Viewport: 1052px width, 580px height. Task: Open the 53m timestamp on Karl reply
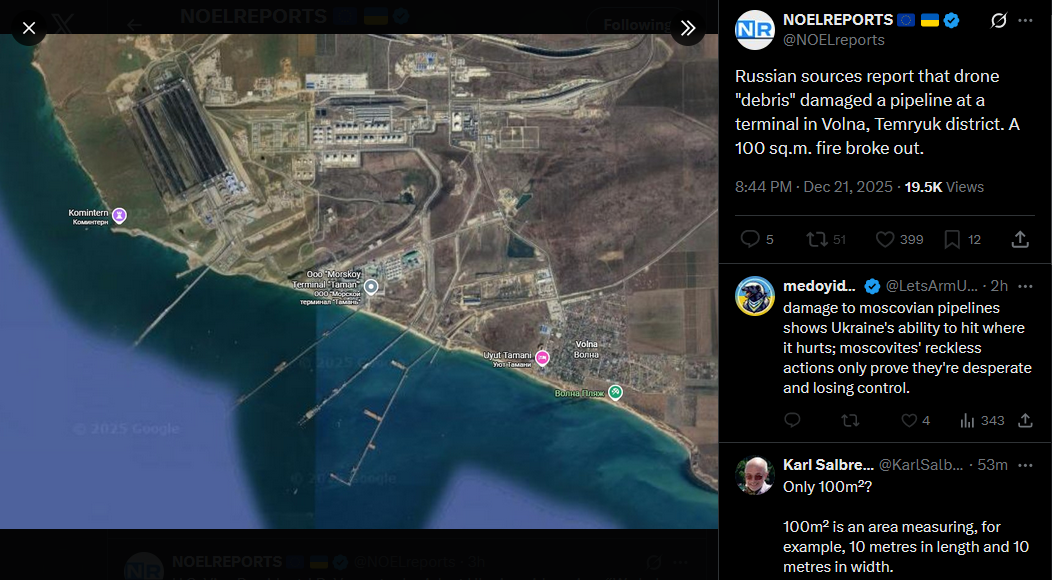pos(992,465)
